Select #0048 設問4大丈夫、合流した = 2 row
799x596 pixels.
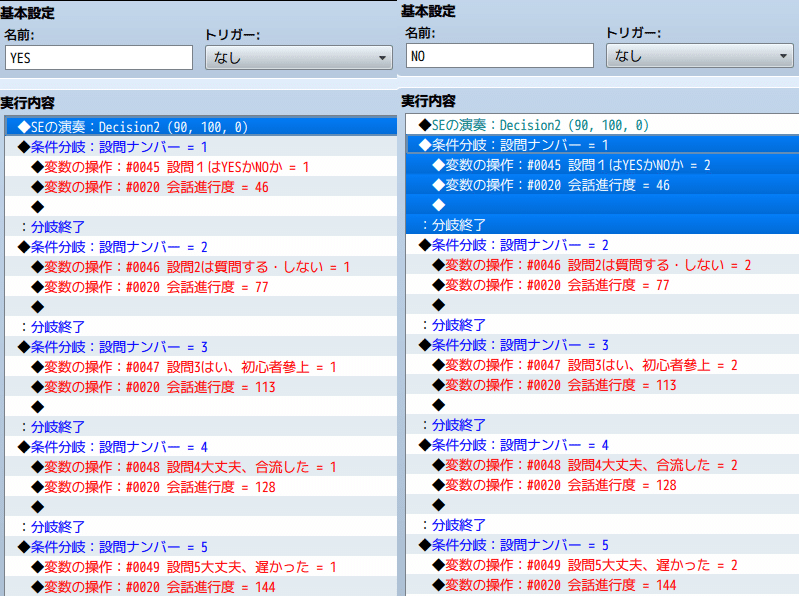point(602,465)
